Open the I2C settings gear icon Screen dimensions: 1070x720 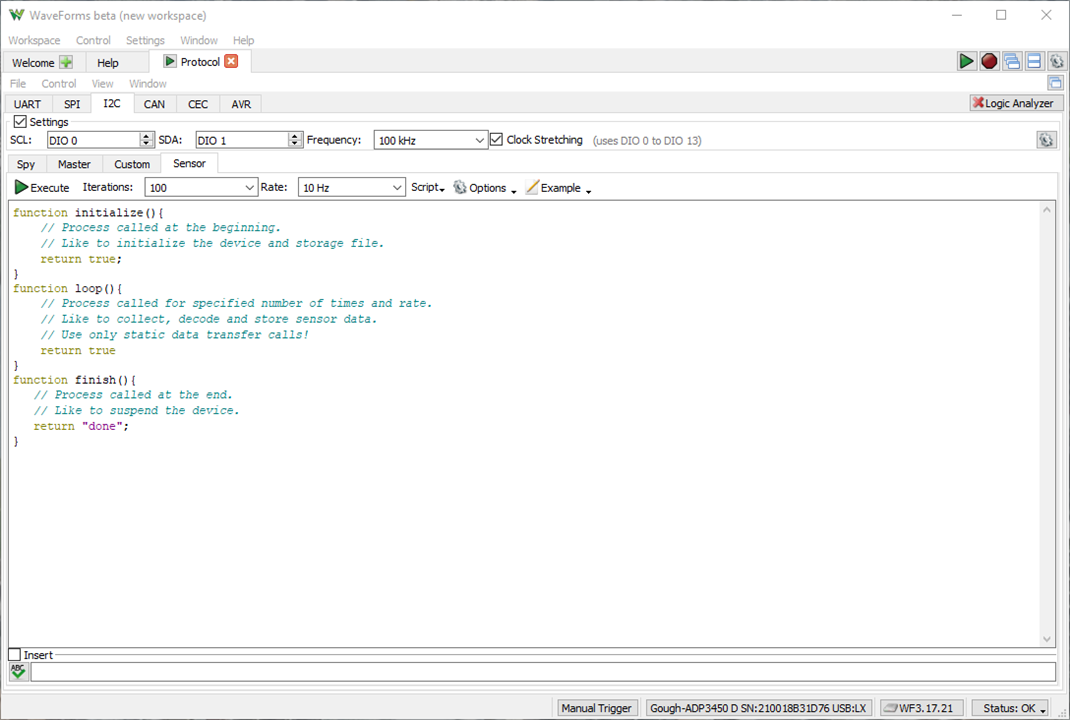click(x=1046, y=140)
